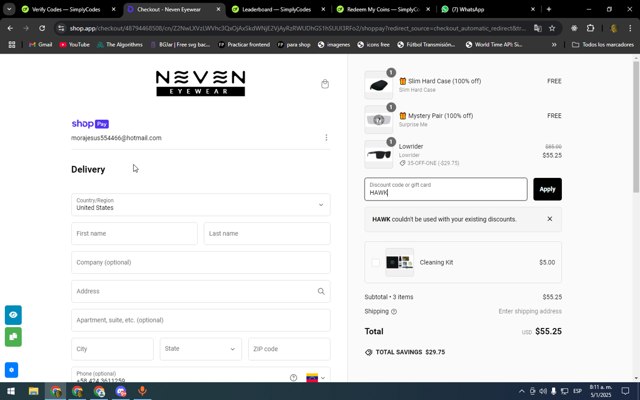Click the First name field
This screenshot has height=400, width=640.
coord(134,233)
